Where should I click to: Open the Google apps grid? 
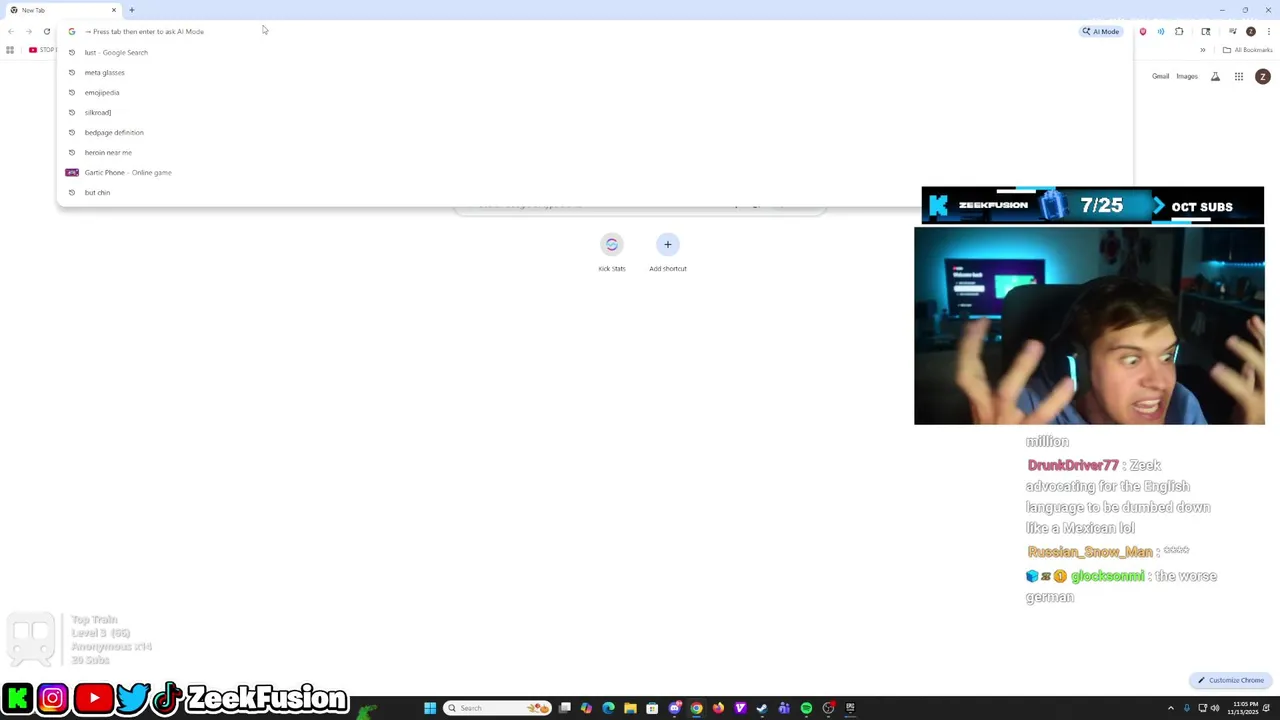1239,76
